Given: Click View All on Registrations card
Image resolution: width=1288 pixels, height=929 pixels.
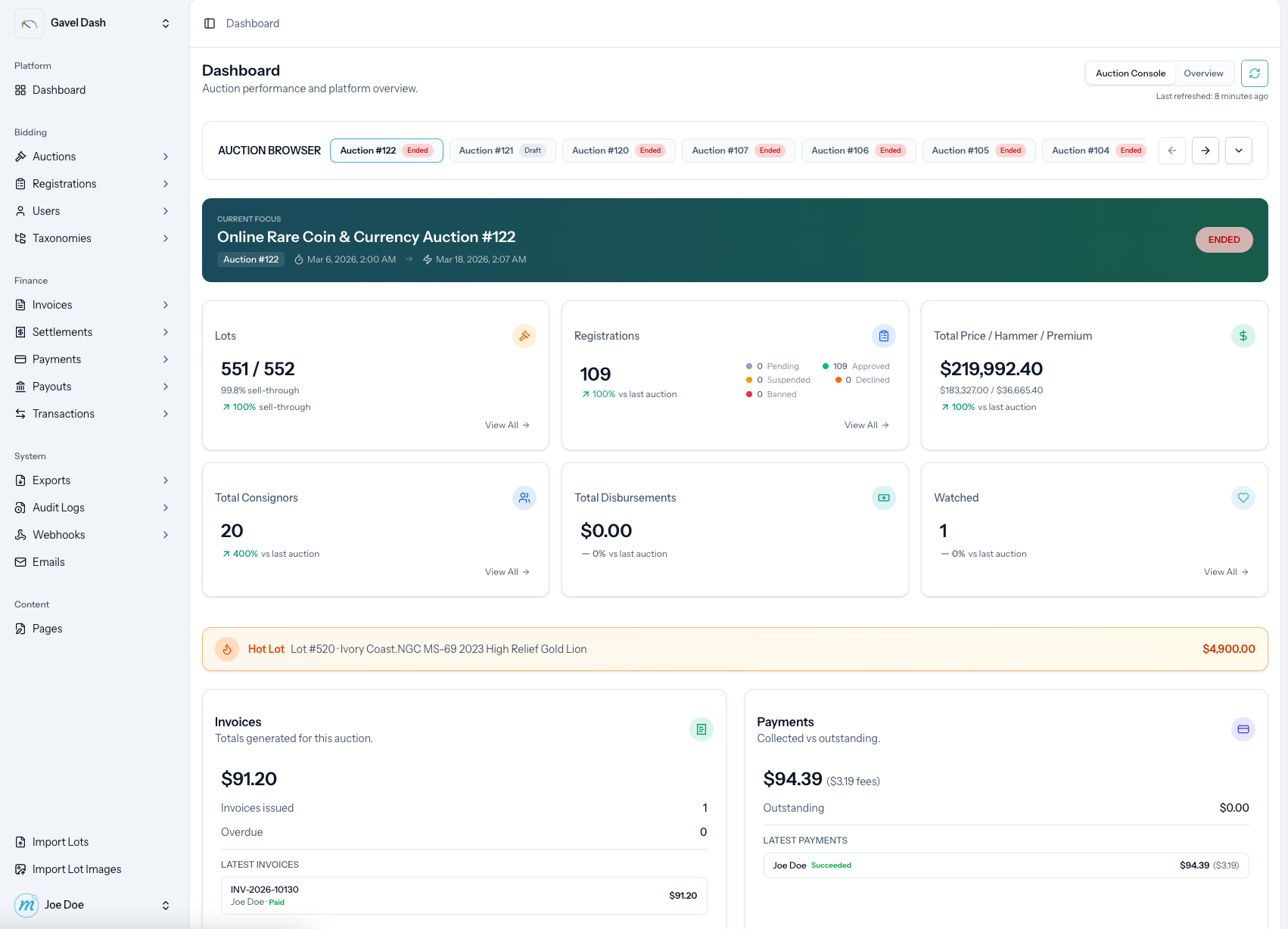Looking at the screenshot, I should coord(866,425).
